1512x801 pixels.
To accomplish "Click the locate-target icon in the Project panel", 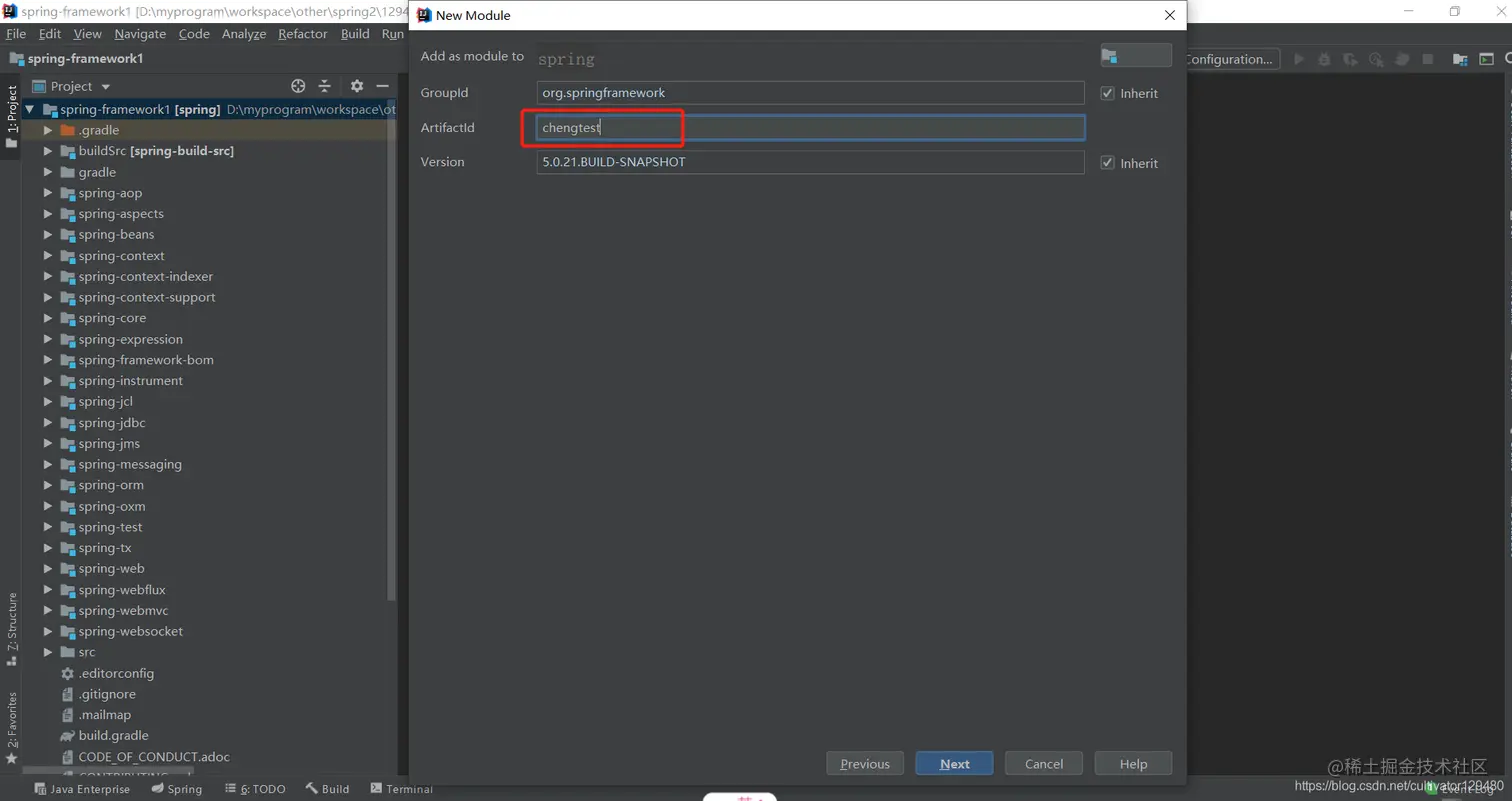I will tap(298, 86).
